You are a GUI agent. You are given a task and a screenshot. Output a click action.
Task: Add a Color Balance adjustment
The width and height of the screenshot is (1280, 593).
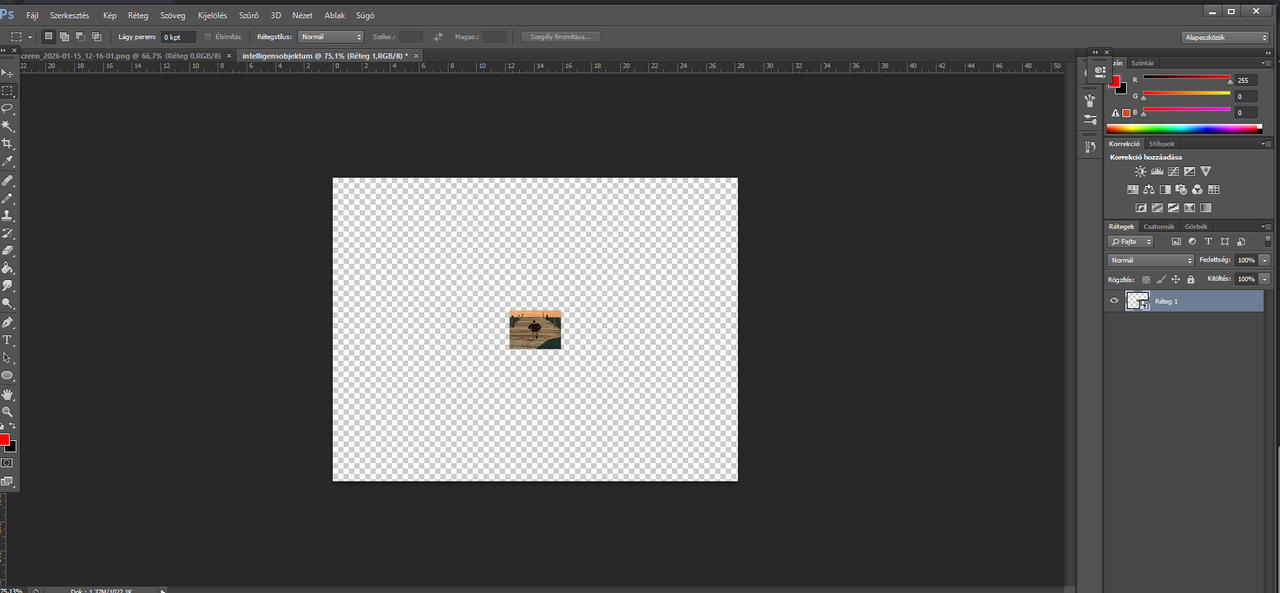click(1149, 189)
